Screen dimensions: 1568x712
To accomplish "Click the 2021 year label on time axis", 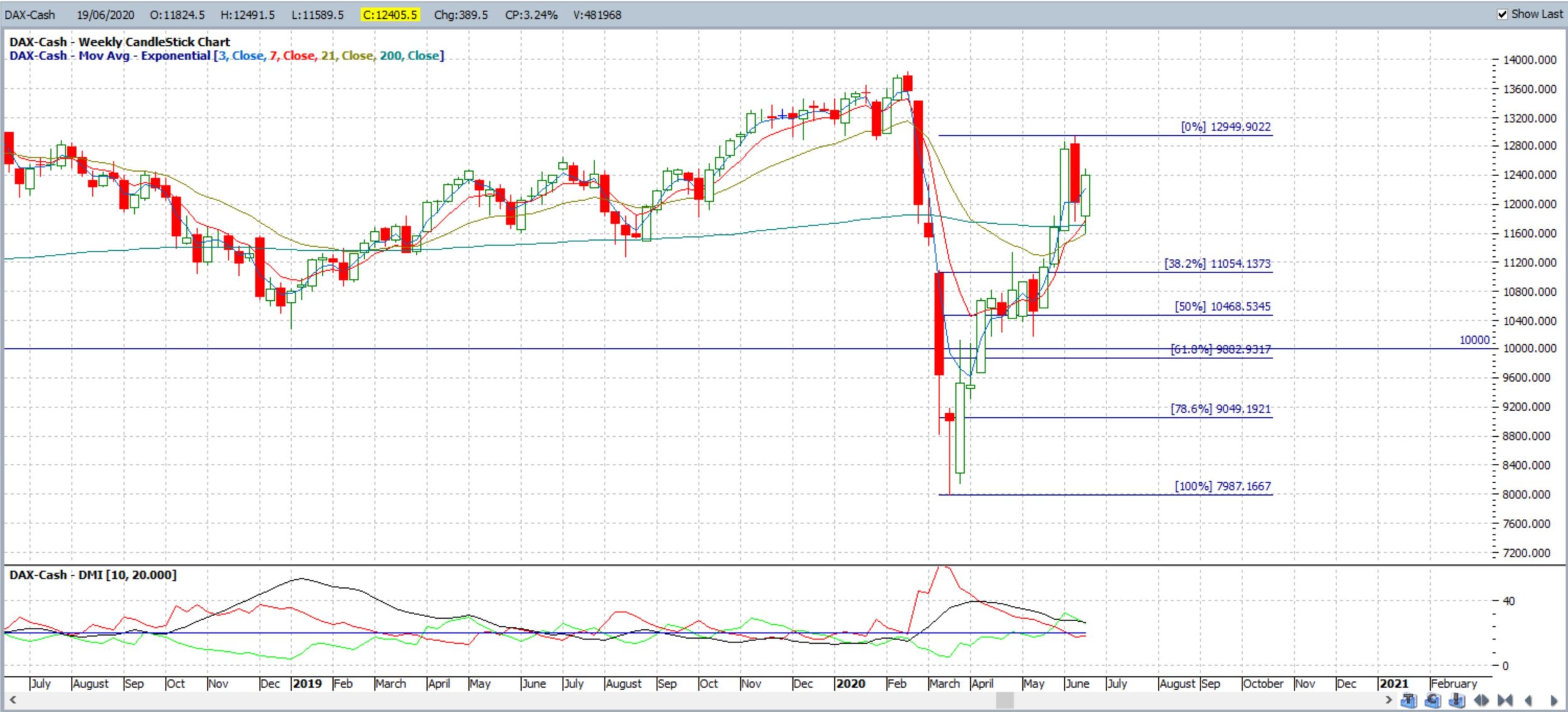I will pyautogui.click(x=1394, y=683).
